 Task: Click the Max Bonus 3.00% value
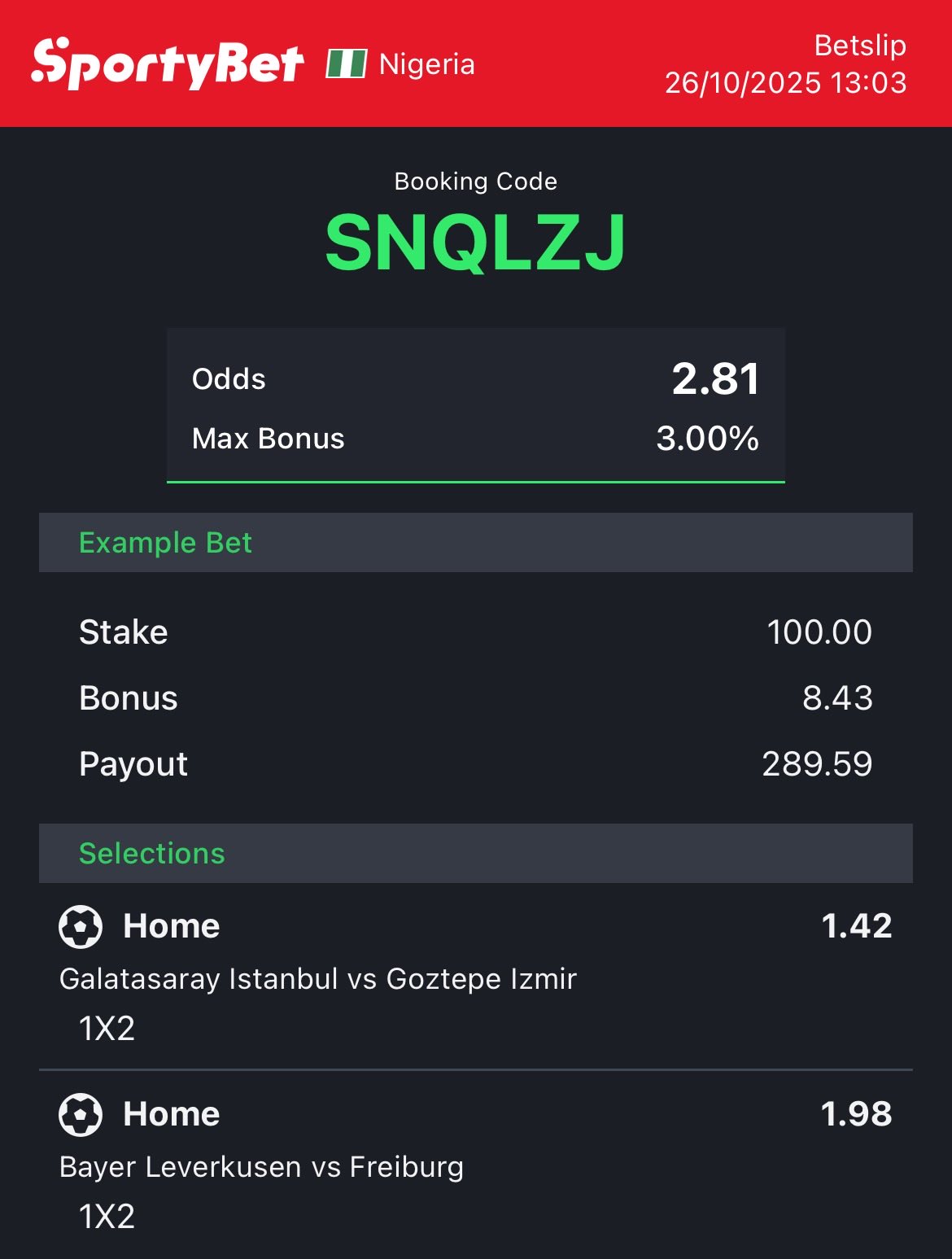pyautogui.click(x=707, y=439)
